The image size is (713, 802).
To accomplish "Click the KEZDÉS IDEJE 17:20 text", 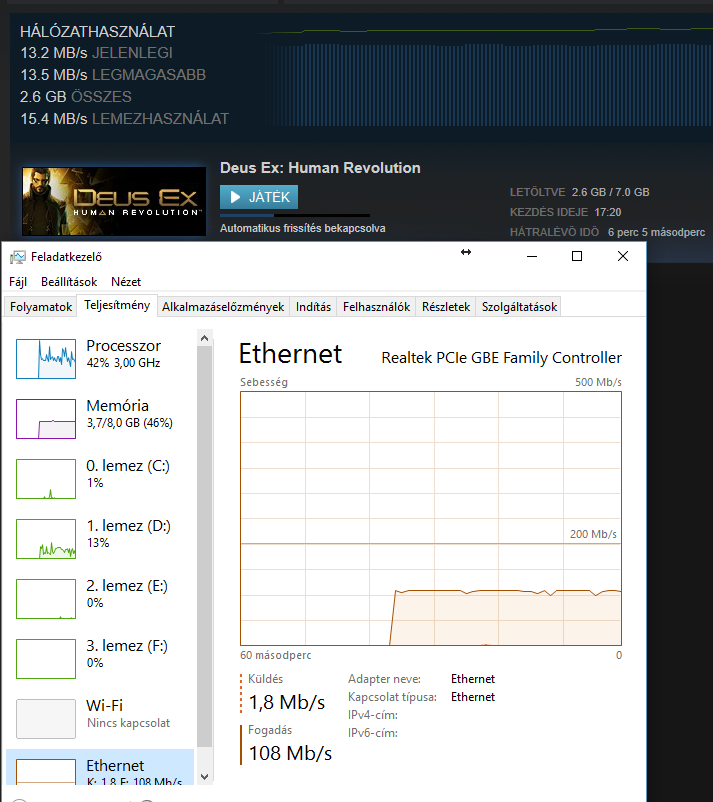I will (565, 212).
